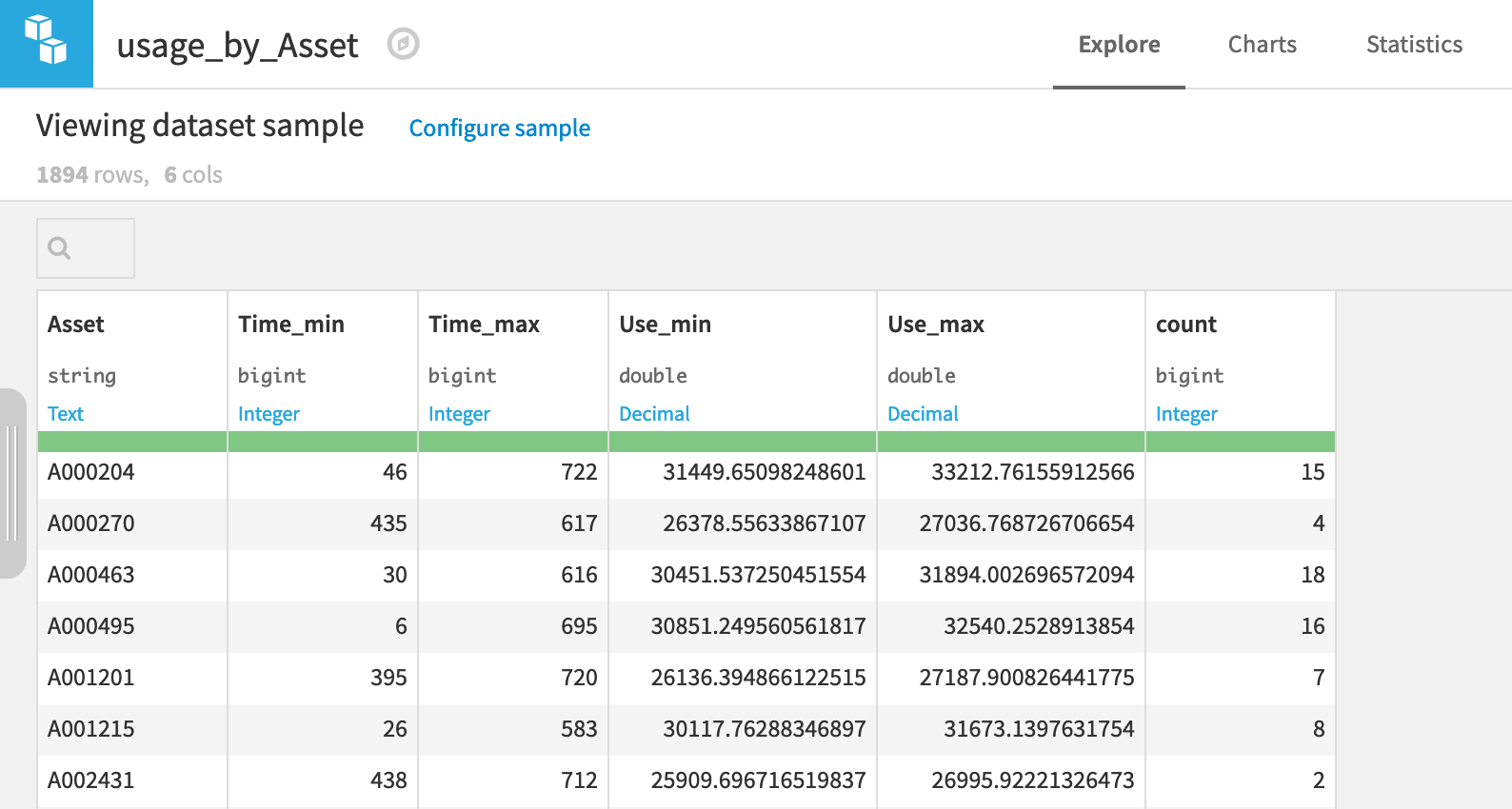Viewport: 1512px width, 809px height.
Task: Click the Integer meaning link under Time_min
Action: coord(269,414)
